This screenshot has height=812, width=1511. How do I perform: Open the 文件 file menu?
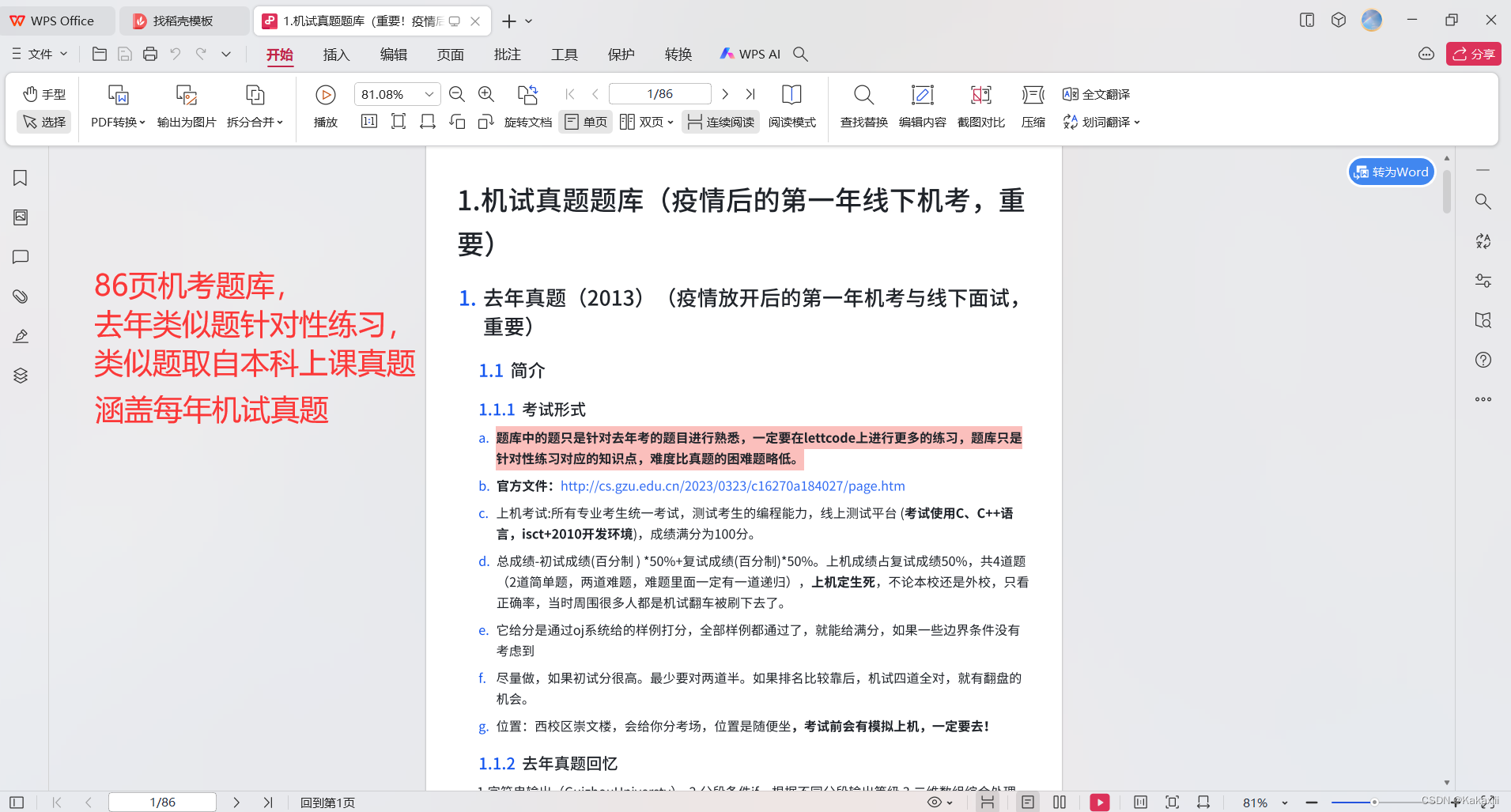click(x=40, y=54)
